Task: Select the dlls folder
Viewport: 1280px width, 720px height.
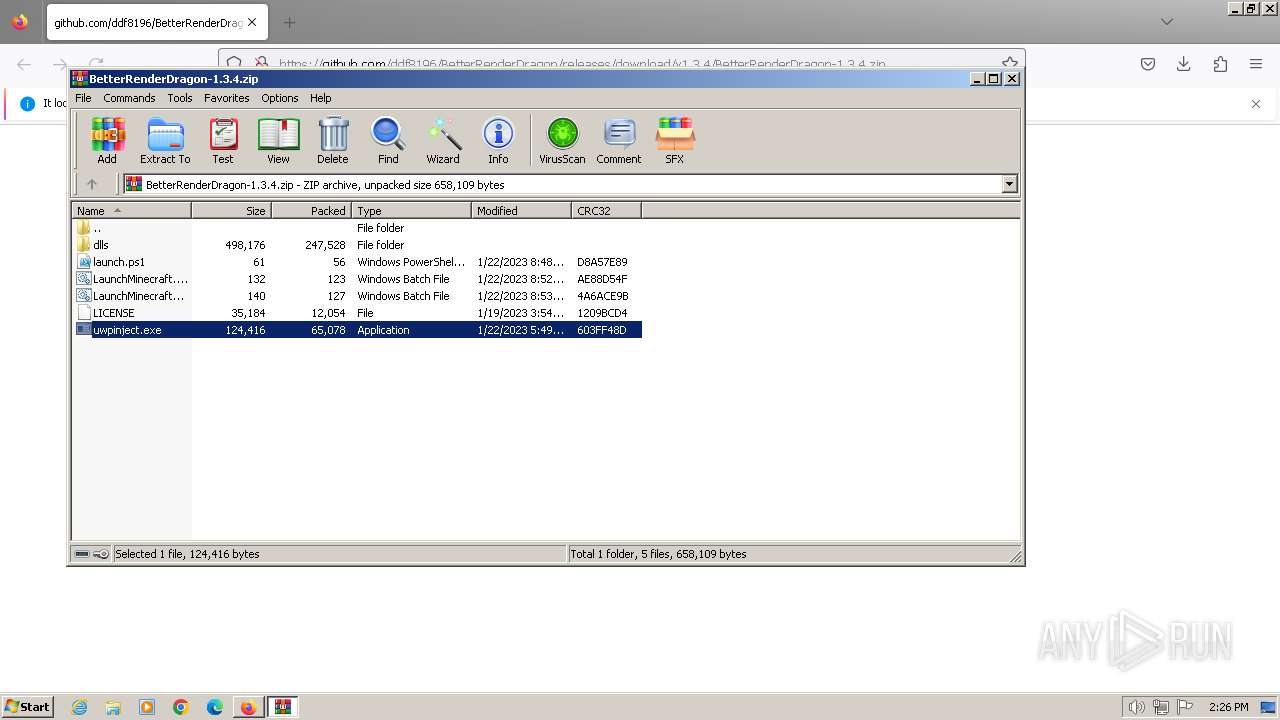Action: [x=357, y=245]
